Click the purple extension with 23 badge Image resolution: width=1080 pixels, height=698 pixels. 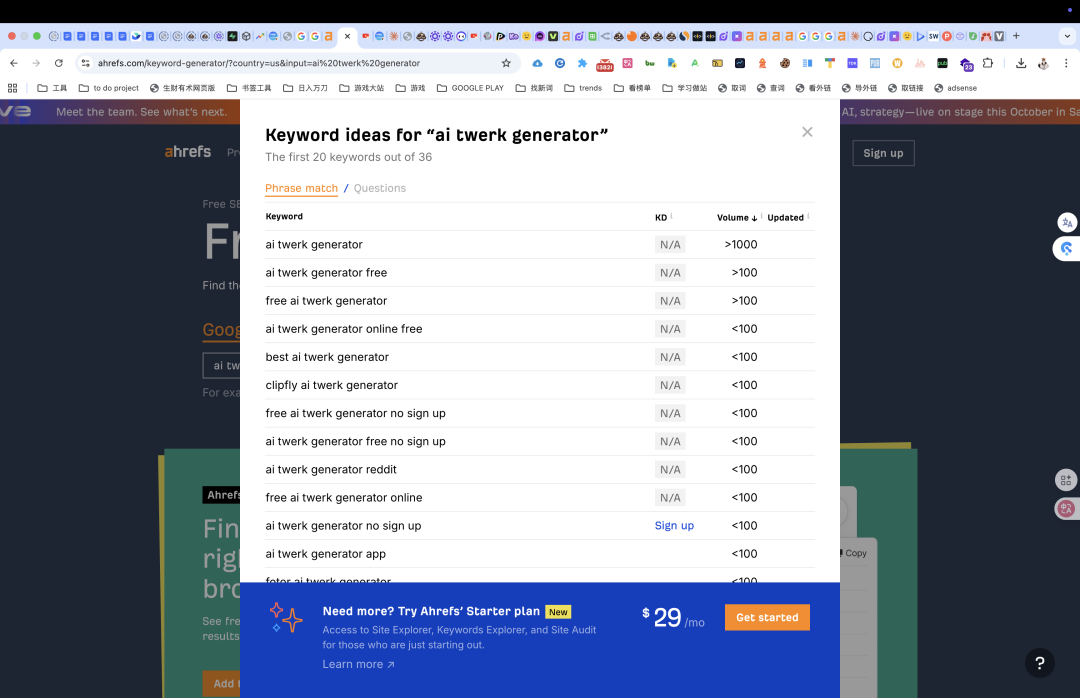[x=966, y=64]
